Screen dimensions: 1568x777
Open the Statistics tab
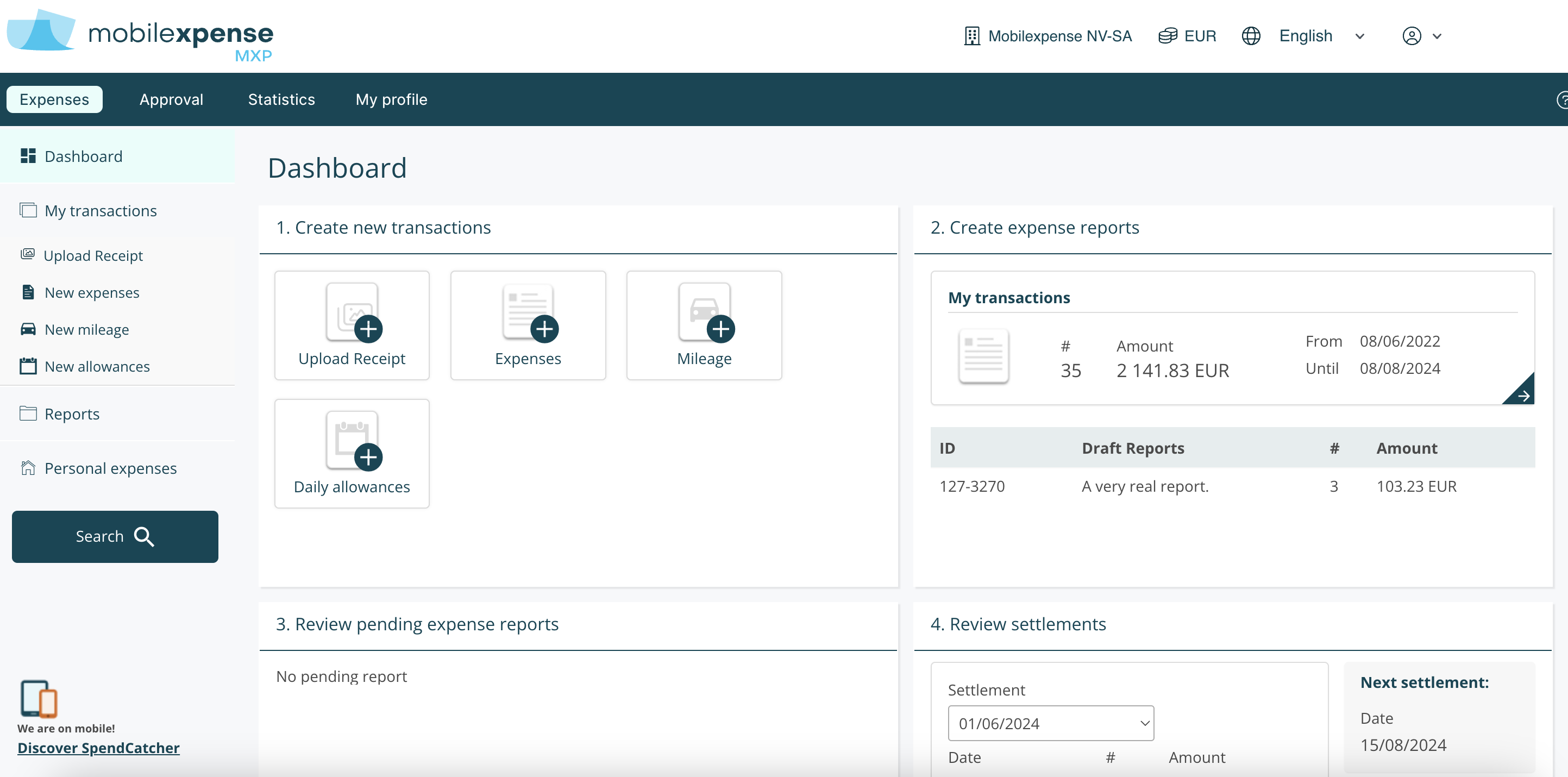281,99
